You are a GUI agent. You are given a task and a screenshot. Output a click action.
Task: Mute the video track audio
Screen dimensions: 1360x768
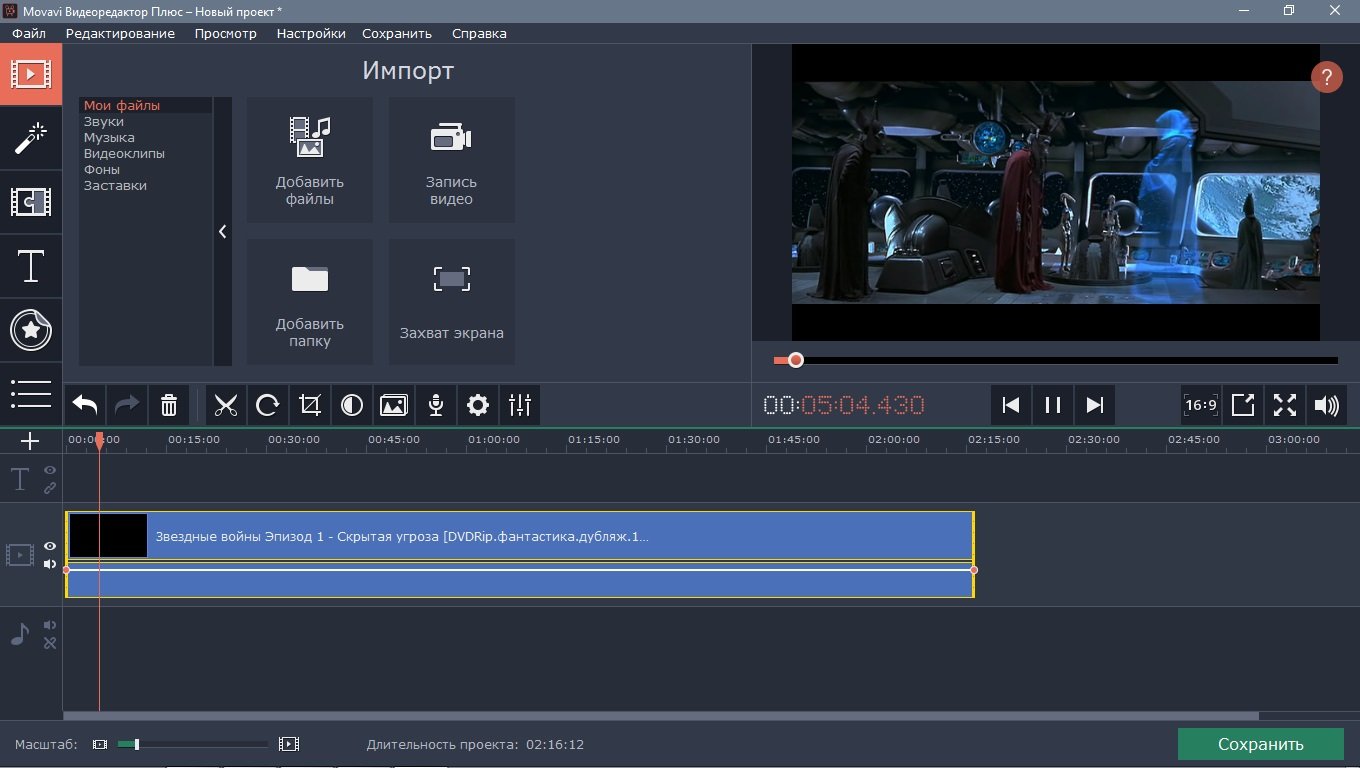pos(50,564)
